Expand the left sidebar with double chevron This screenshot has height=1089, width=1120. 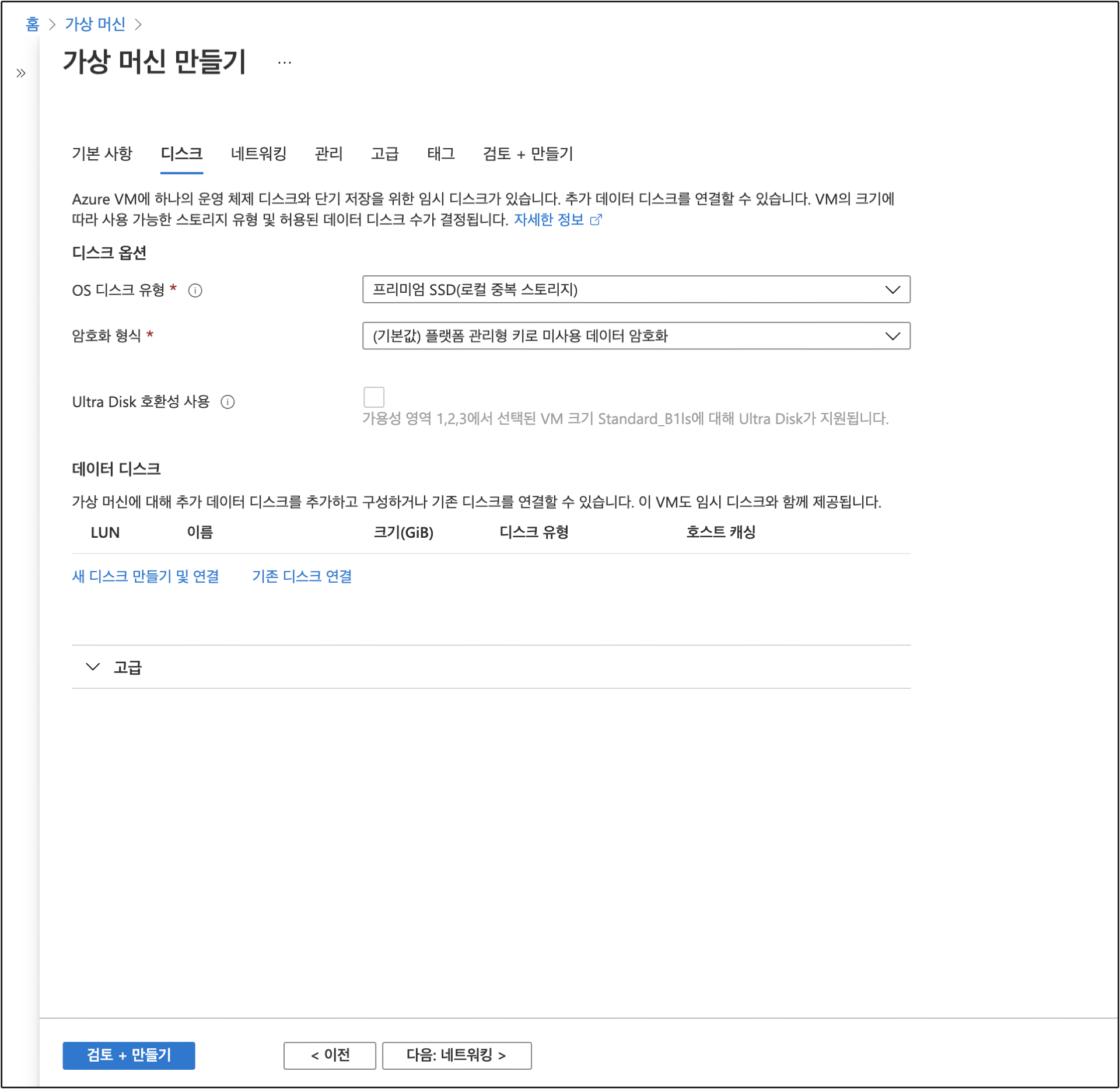click(21, 73)
